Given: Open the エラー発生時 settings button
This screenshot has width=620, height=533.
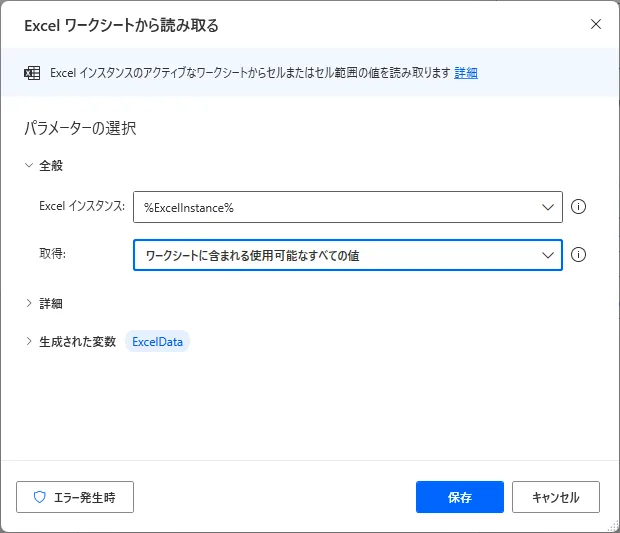Looking at the screenshot, I should [75, 497].
